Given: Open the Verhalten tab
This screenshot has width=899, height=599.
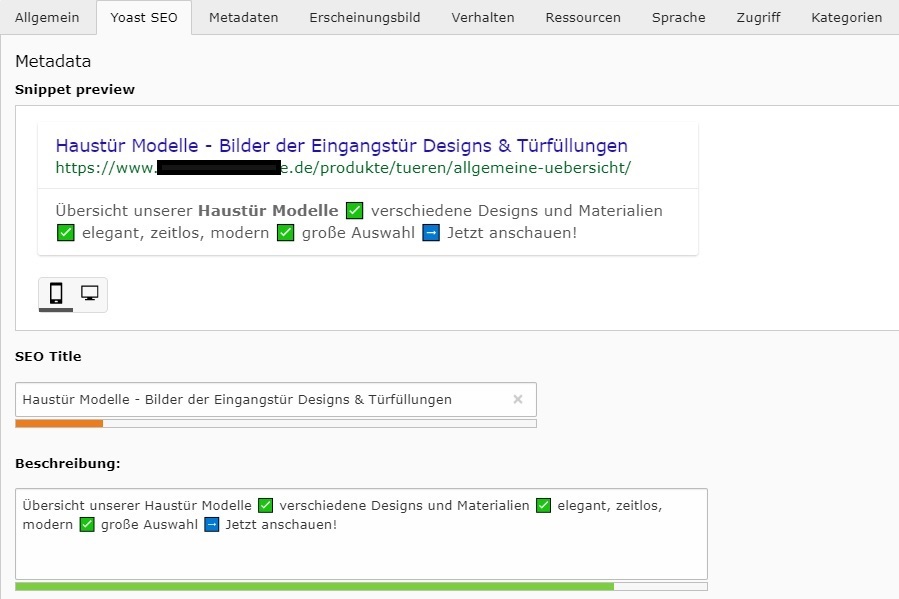Looking at the screenshot, I should point(483,18).
